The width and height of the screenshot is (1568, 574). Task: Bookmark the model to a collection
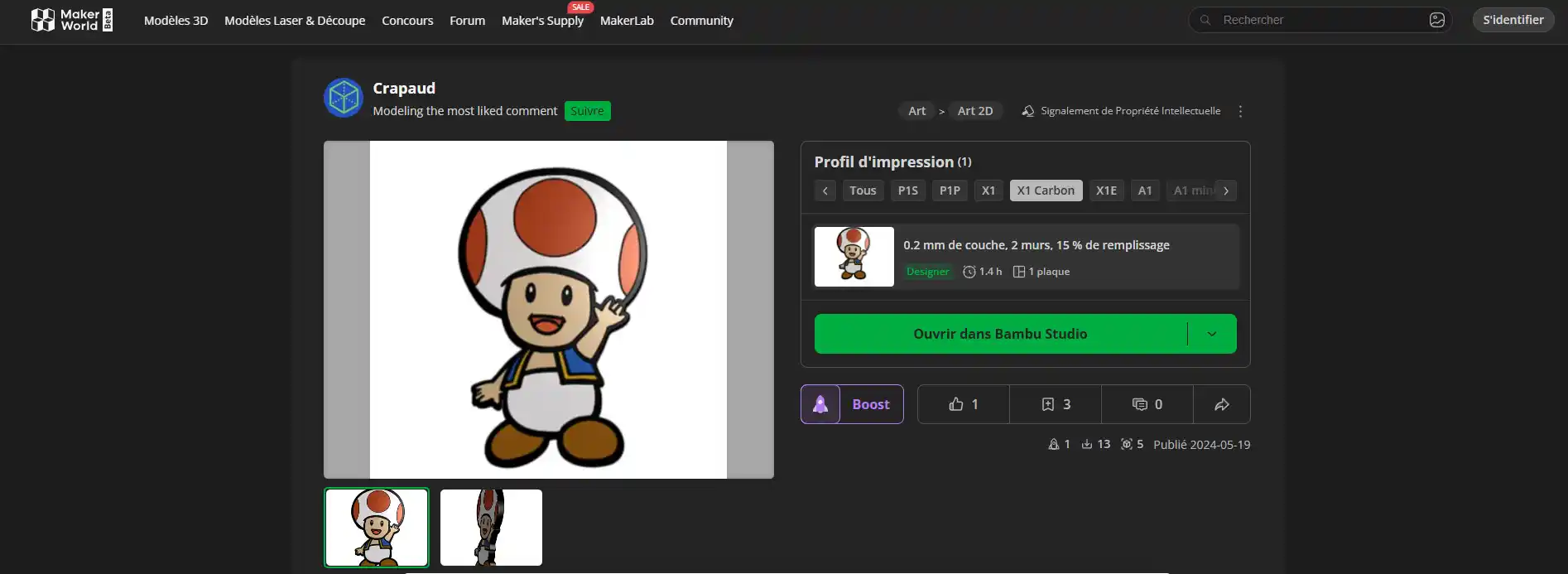1056,404
